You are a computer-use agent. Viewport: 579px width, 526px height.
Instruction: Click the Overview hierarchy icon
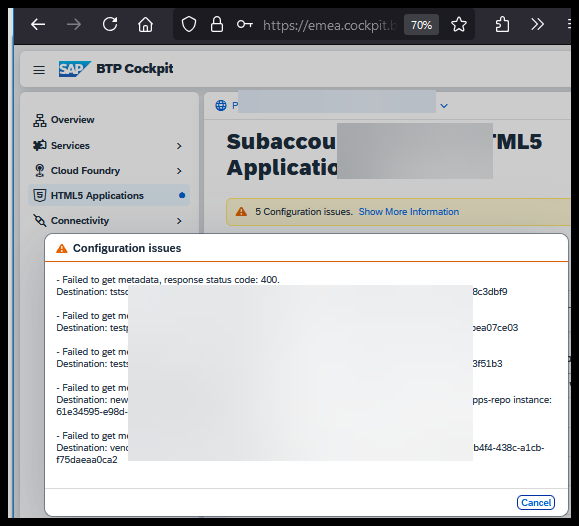click(40, 120)
